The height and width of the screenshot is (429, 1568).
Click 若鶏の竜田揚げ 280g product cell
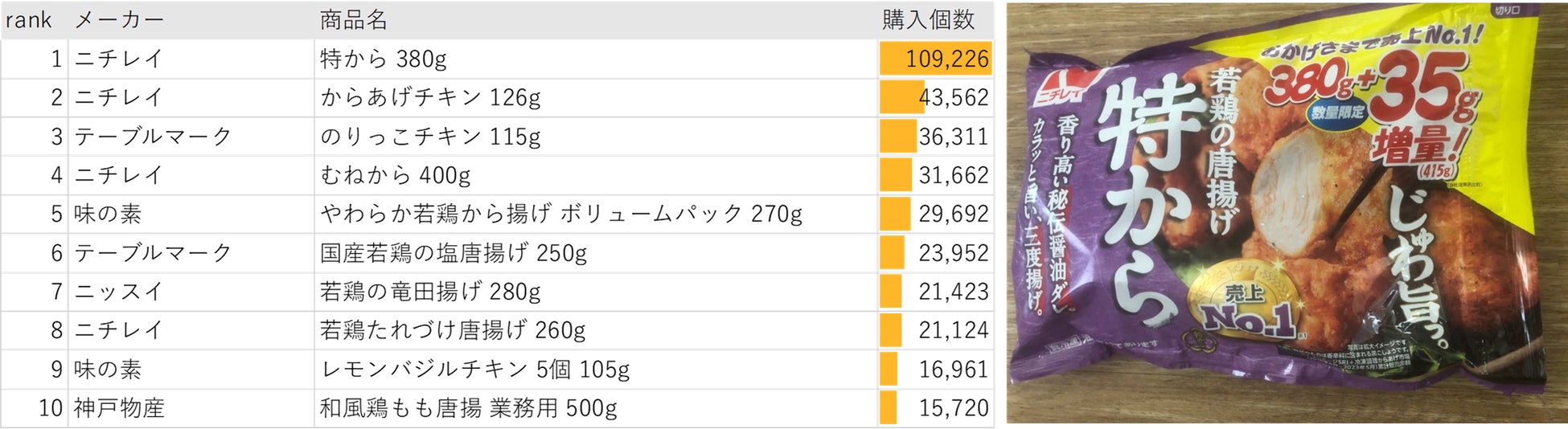[430, 292]
